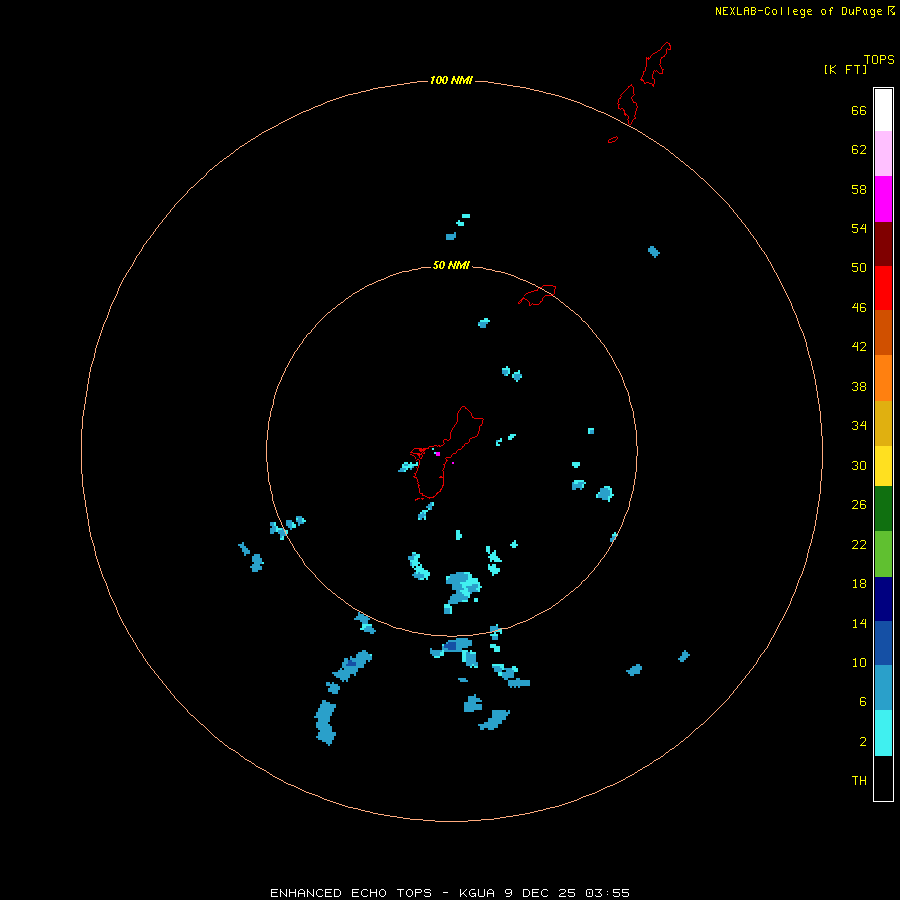This screenshot has height=900, width=900.
Task: Click the '18' legend value
Action: coord(859,584)
